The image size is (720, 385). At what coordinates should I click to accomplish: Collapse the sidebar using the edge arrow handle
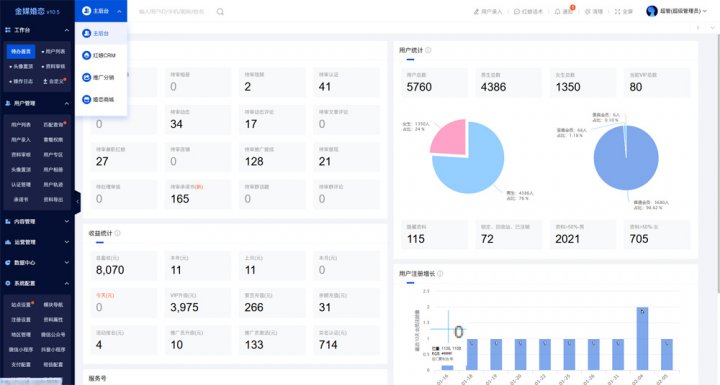point(77,202)
